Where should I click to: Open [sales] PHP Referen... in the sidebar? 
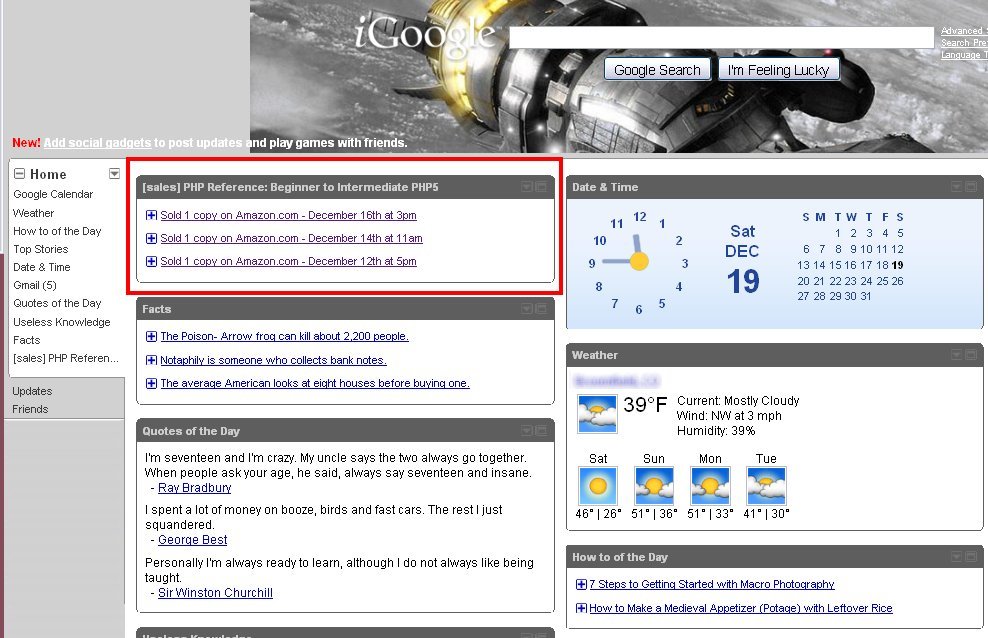[66, 358]
